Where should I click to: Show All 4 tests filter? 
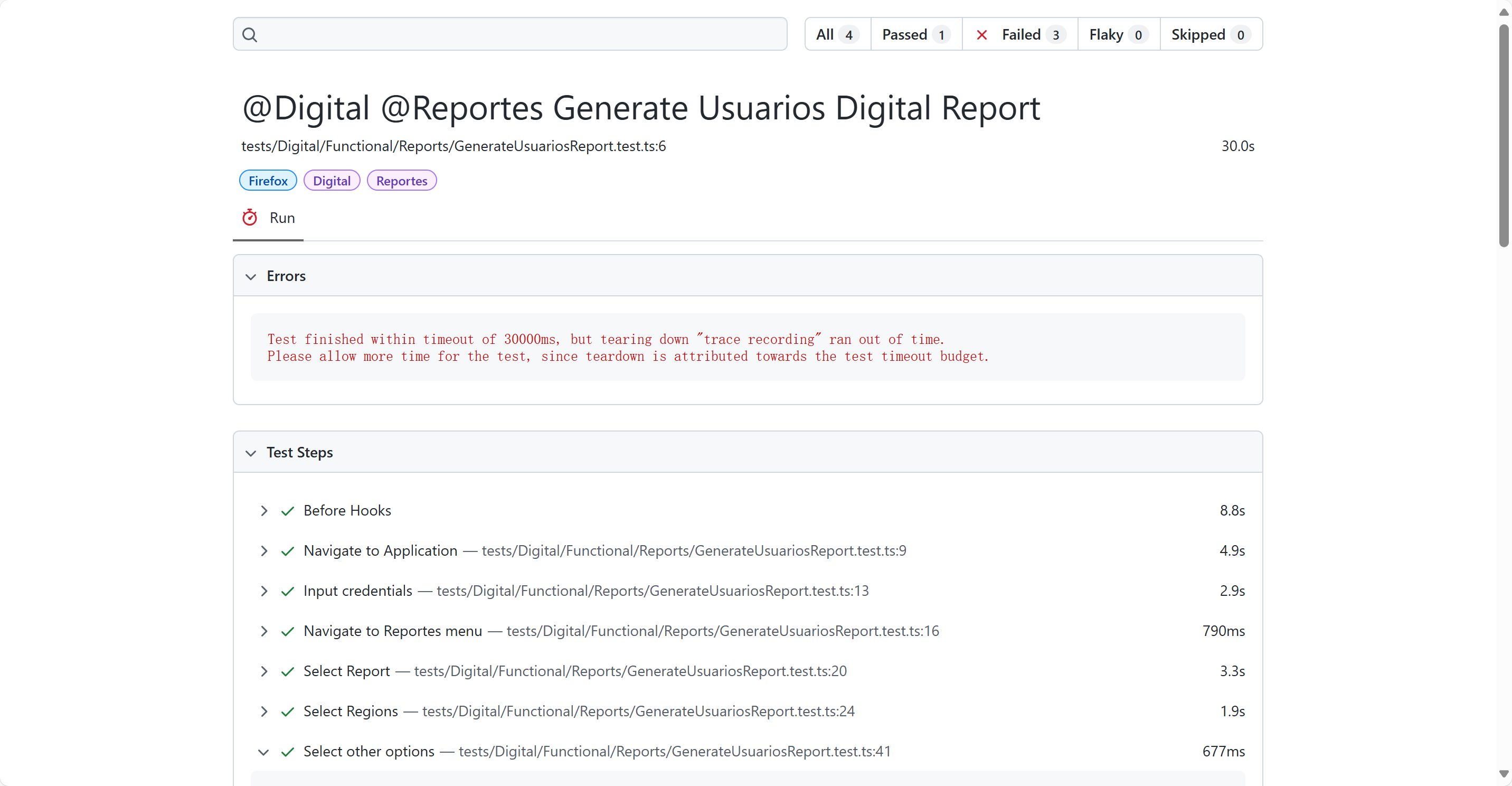(838, 35)
